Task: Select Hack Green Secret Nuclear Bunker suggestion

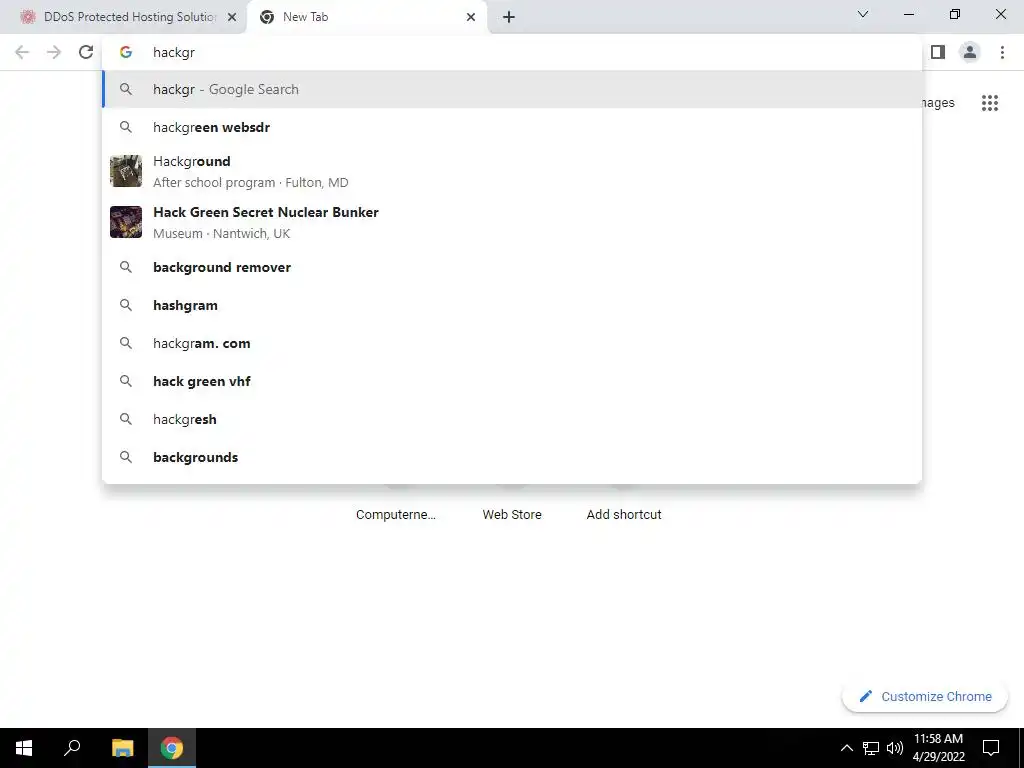Action: [x=512, y=222]
